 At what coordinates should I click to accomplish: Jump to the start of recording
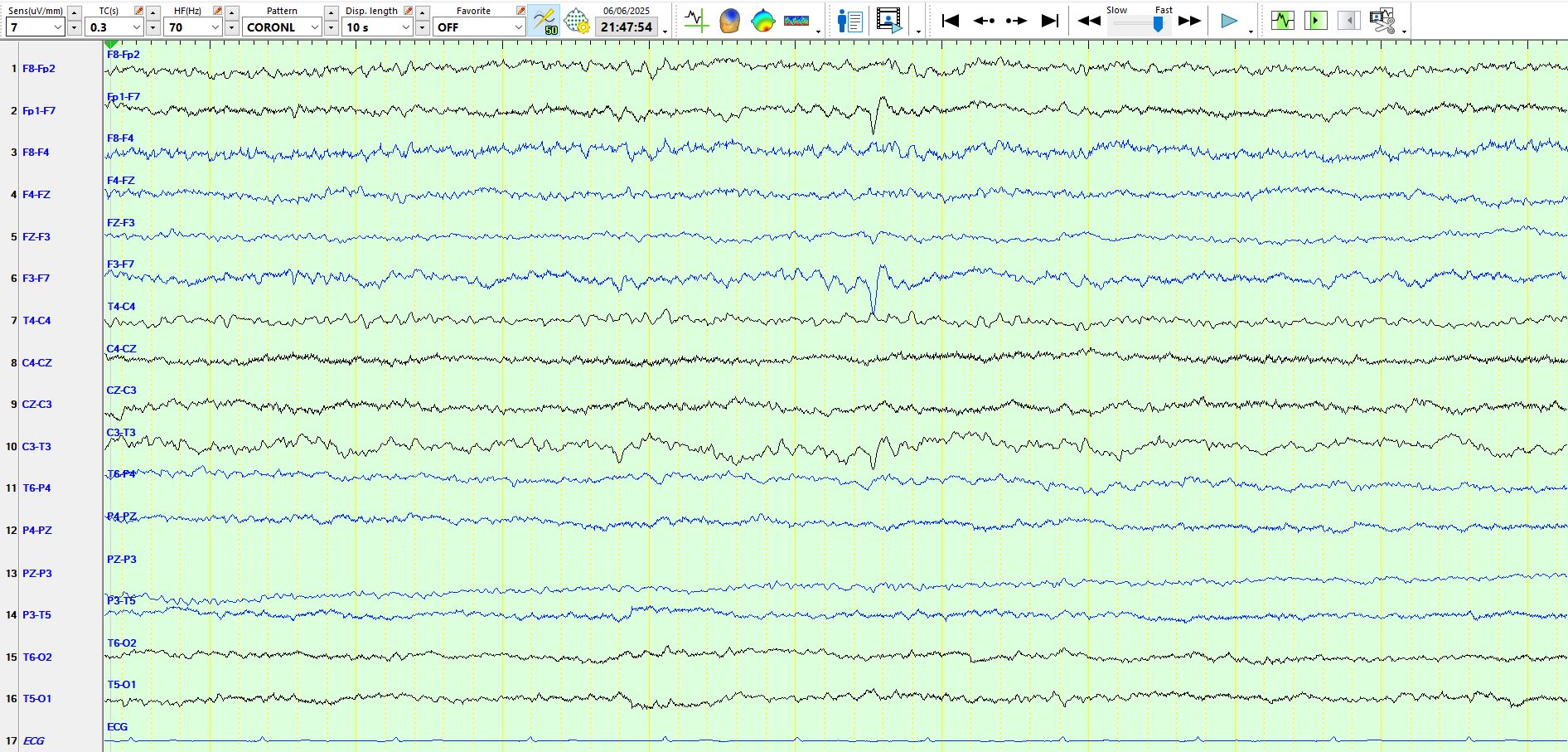click(x=951, y=21)
